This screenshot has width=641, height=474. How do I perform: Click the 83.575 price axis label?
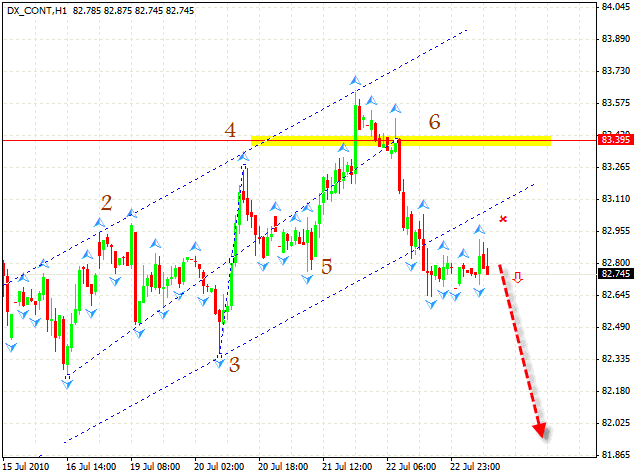pos(616,103)
